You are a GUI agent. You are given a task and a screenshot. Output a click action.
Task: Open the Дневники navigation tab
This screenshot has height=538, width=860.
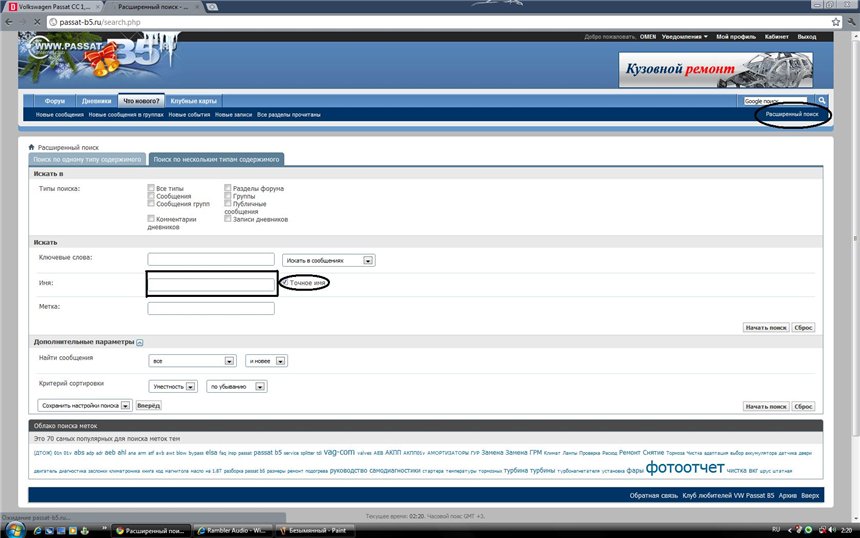96,101
